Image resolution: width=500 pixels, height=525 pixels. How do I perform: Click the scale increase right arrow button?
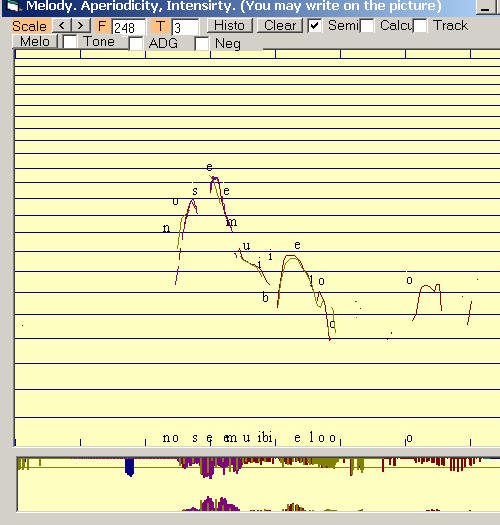(x=81, y=25)
